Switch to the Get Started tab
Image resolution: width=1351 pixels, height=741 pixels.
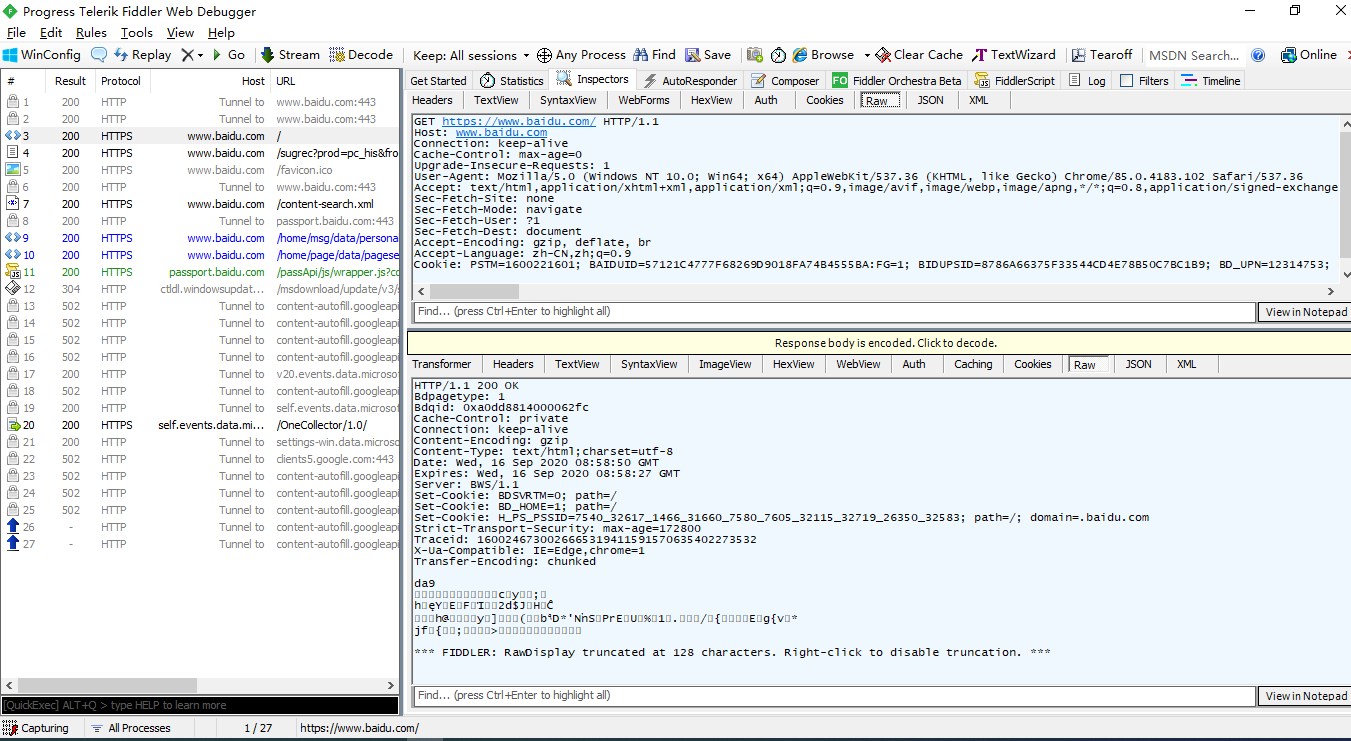(438, 81)
